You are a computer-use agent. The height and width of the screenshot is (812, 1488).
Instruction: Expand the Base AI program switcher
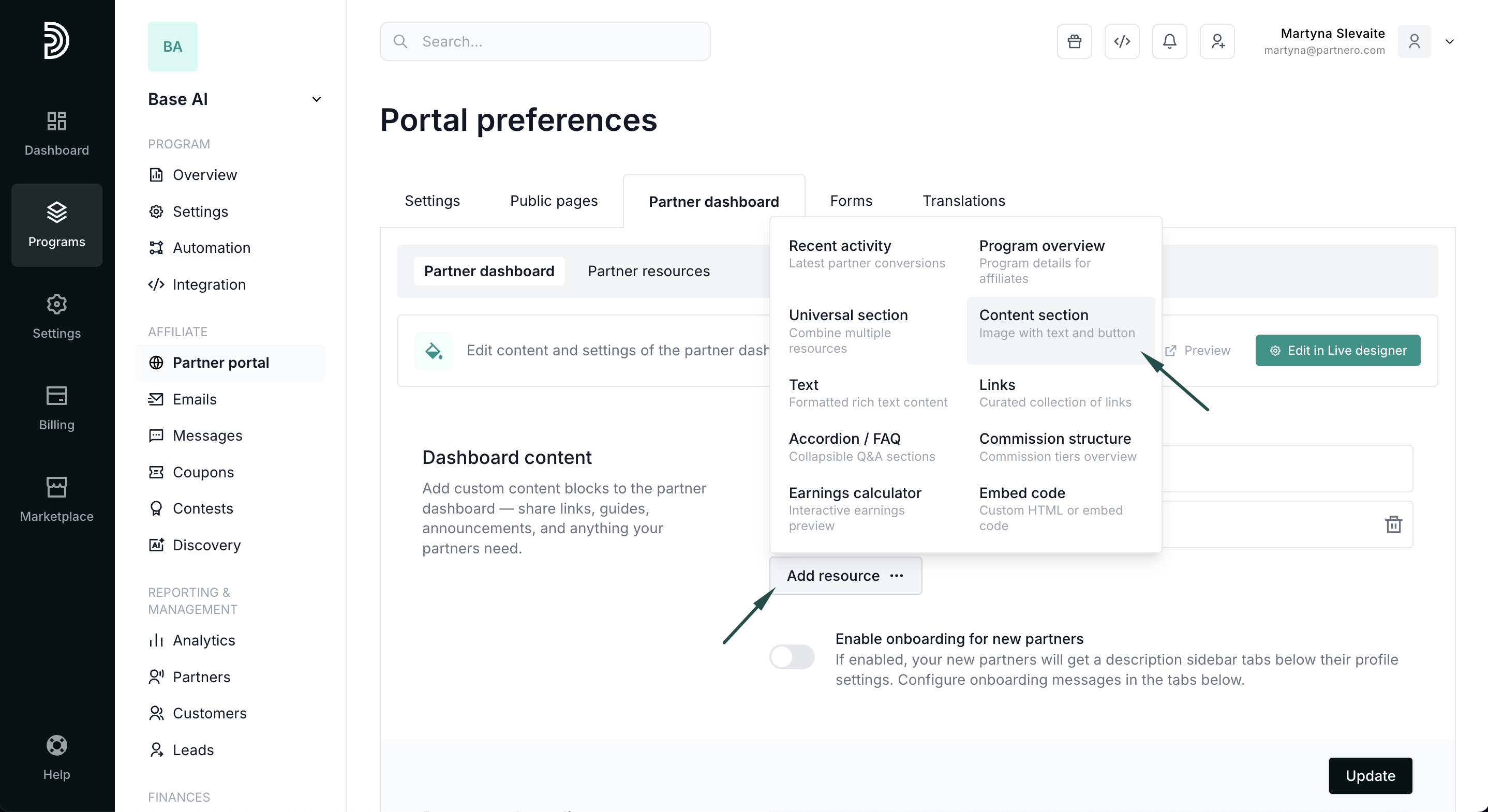(316, 99)
